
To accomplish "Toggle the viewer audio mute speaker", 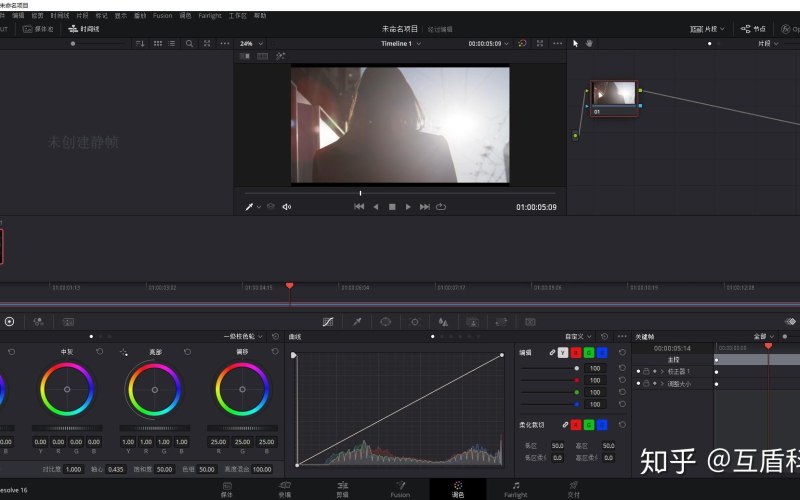I will pos(287,207).
